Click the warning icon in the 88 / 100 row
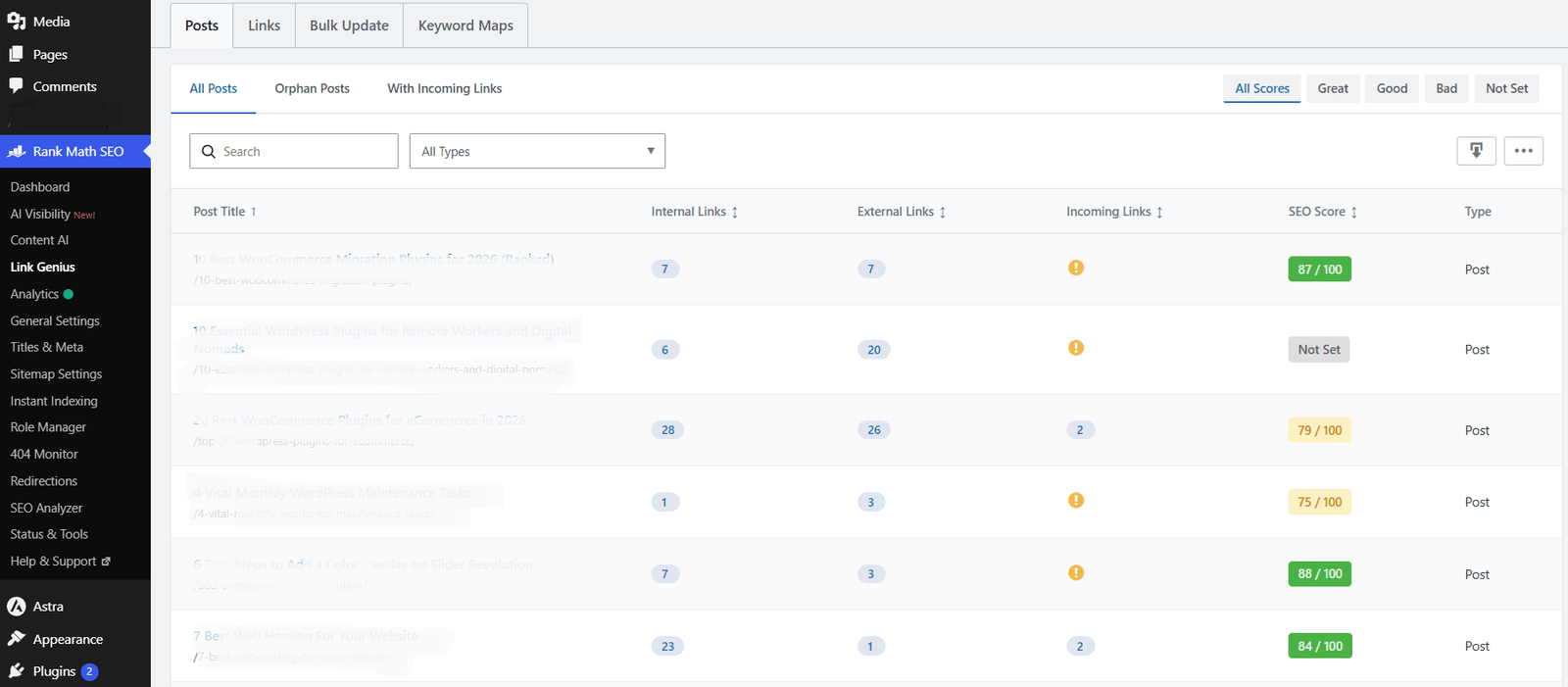Screen dimensions: 1568x687 (1076, 573)
